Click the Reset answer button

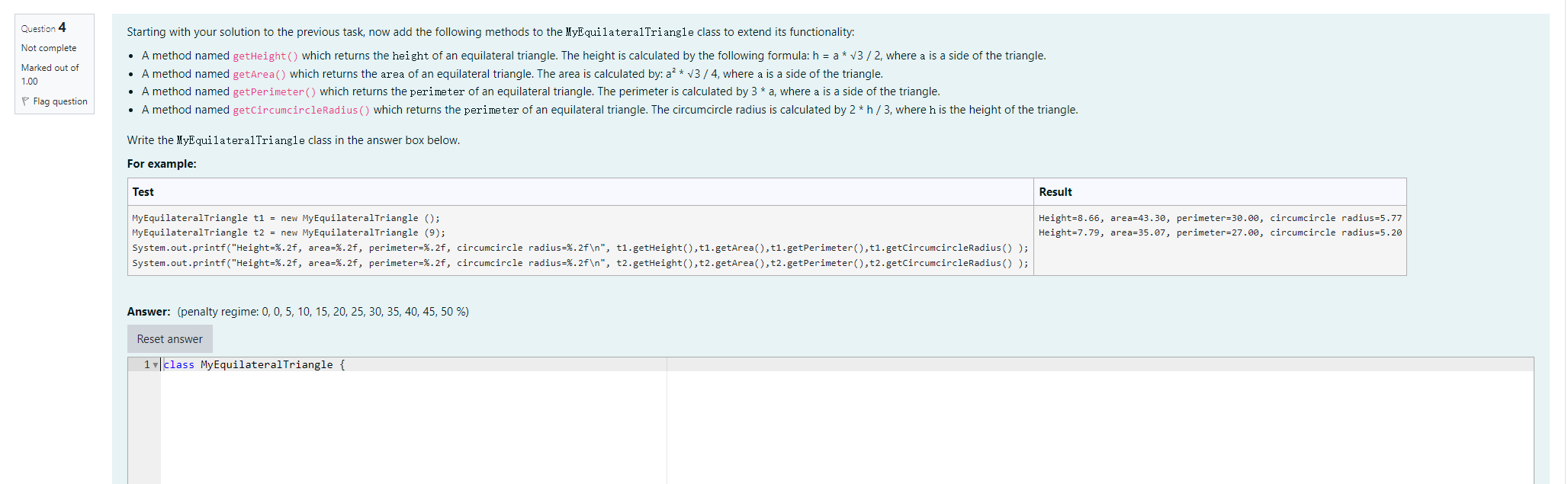[169, 338]
